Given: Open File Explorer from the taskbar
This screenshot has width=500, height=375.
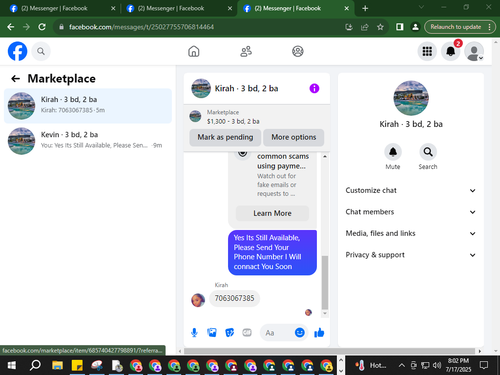Looking at the screenshot, I should 57,365.
